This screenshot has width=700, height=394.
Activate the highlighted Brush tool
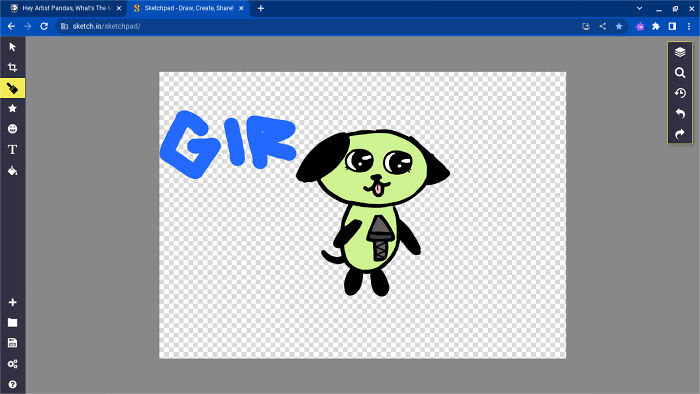pos(12,88)
